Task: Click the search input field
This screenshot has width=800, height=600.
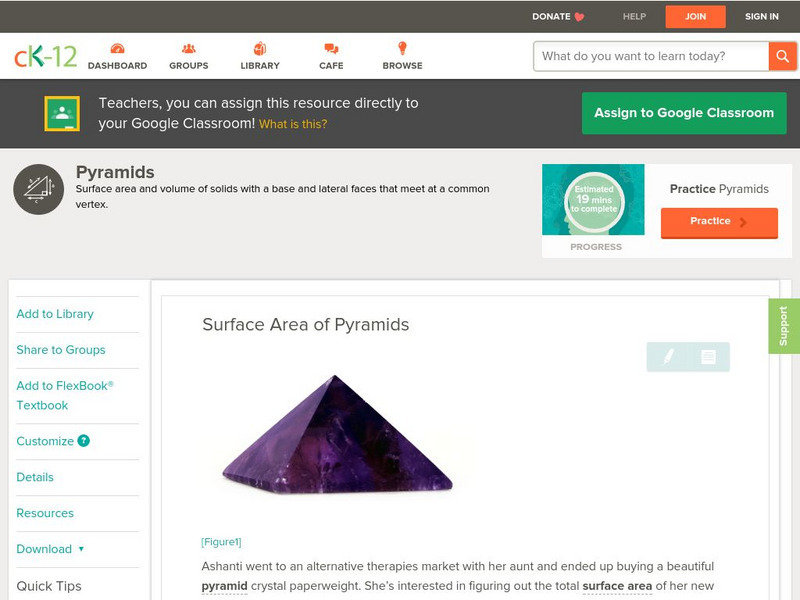Action: point(651,56)
